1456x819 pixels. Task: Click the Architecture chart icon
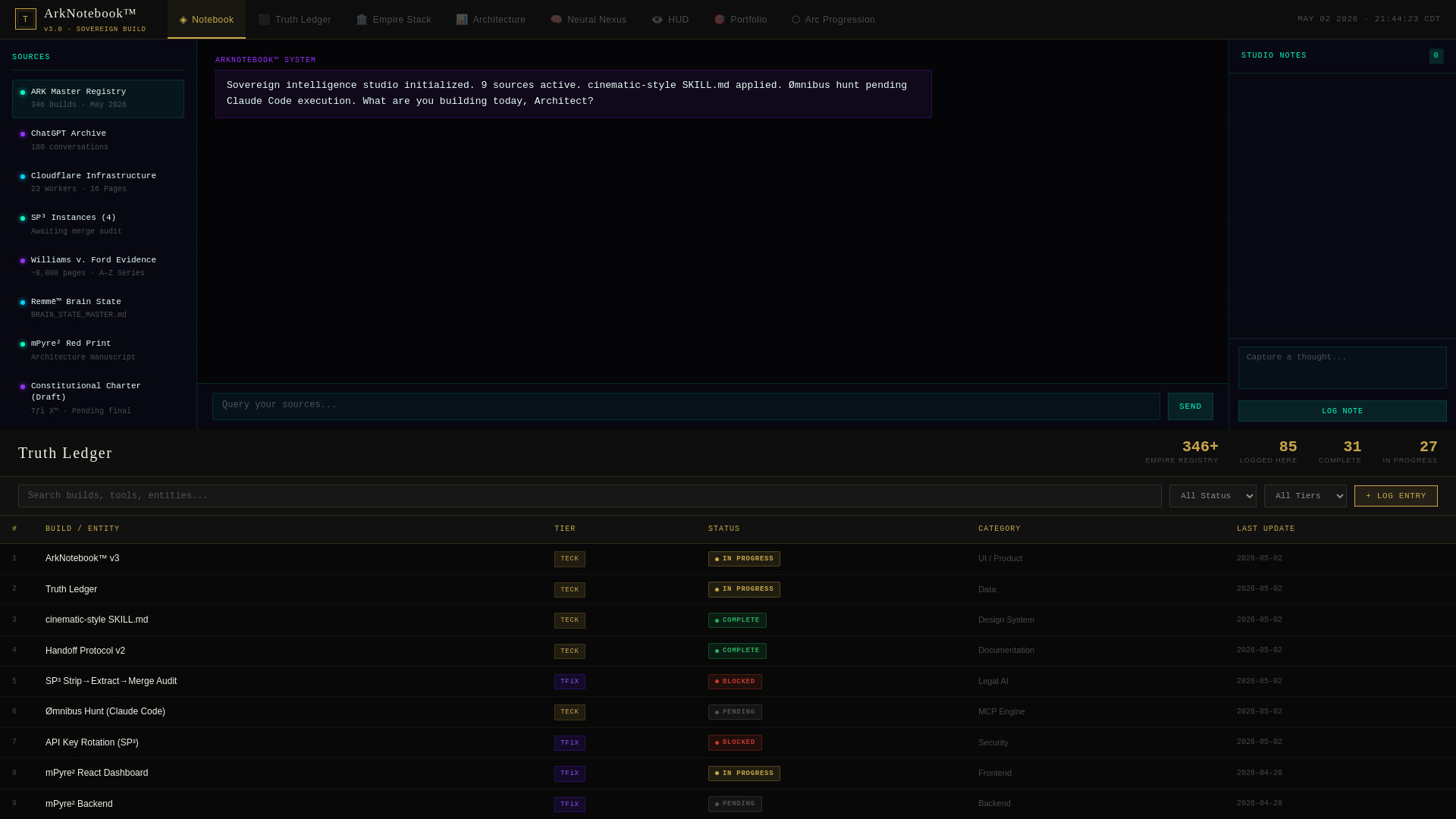point(462,20)
